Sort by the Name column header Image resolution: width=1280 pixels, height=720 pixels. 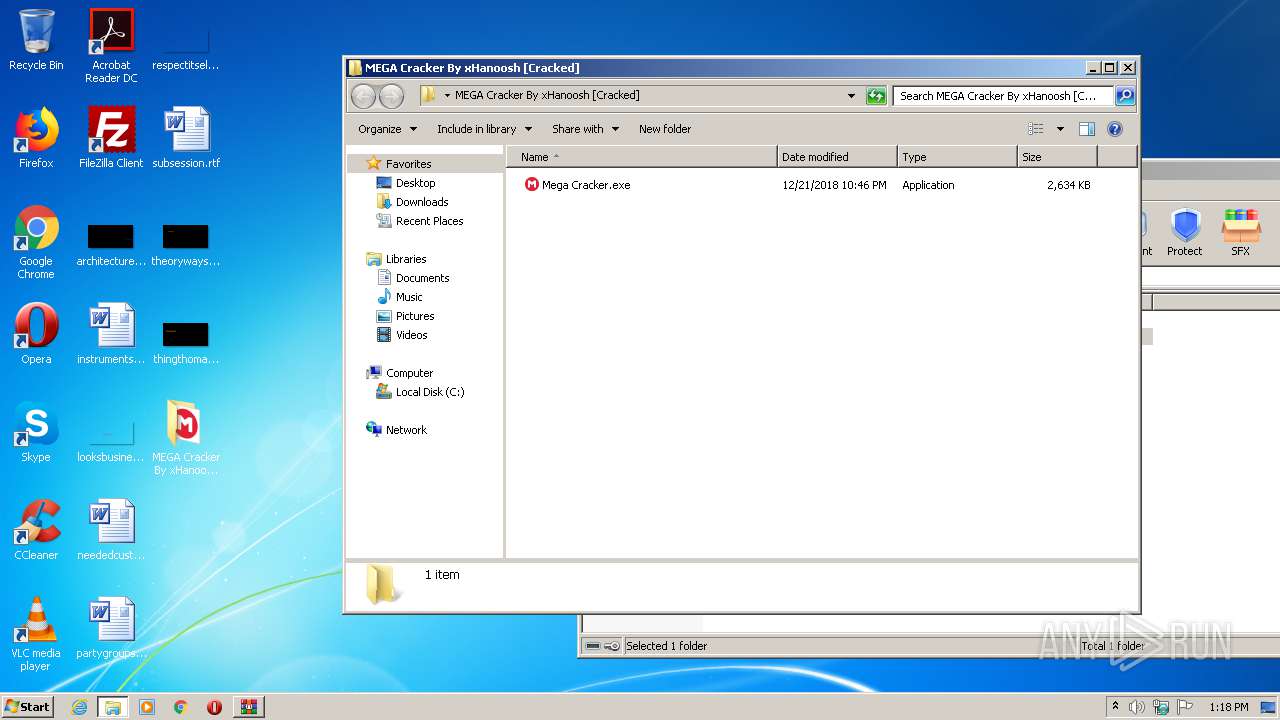(641, 157)
